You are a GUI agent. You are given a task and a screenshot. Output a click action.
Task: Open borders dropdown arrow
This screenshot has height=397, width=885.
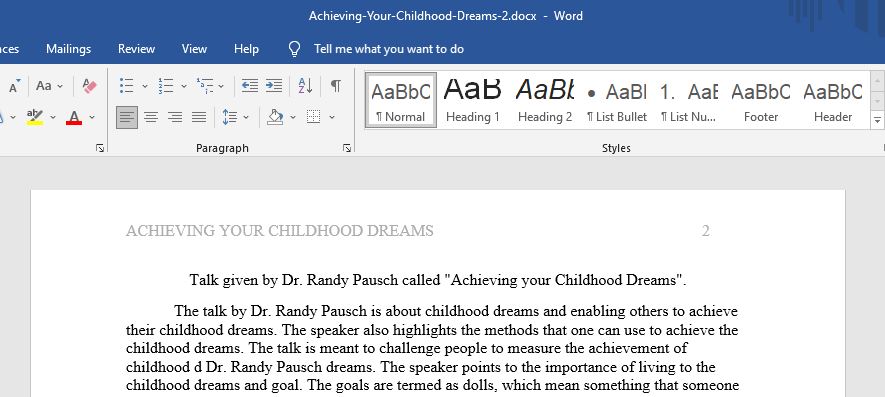[332, 117]
